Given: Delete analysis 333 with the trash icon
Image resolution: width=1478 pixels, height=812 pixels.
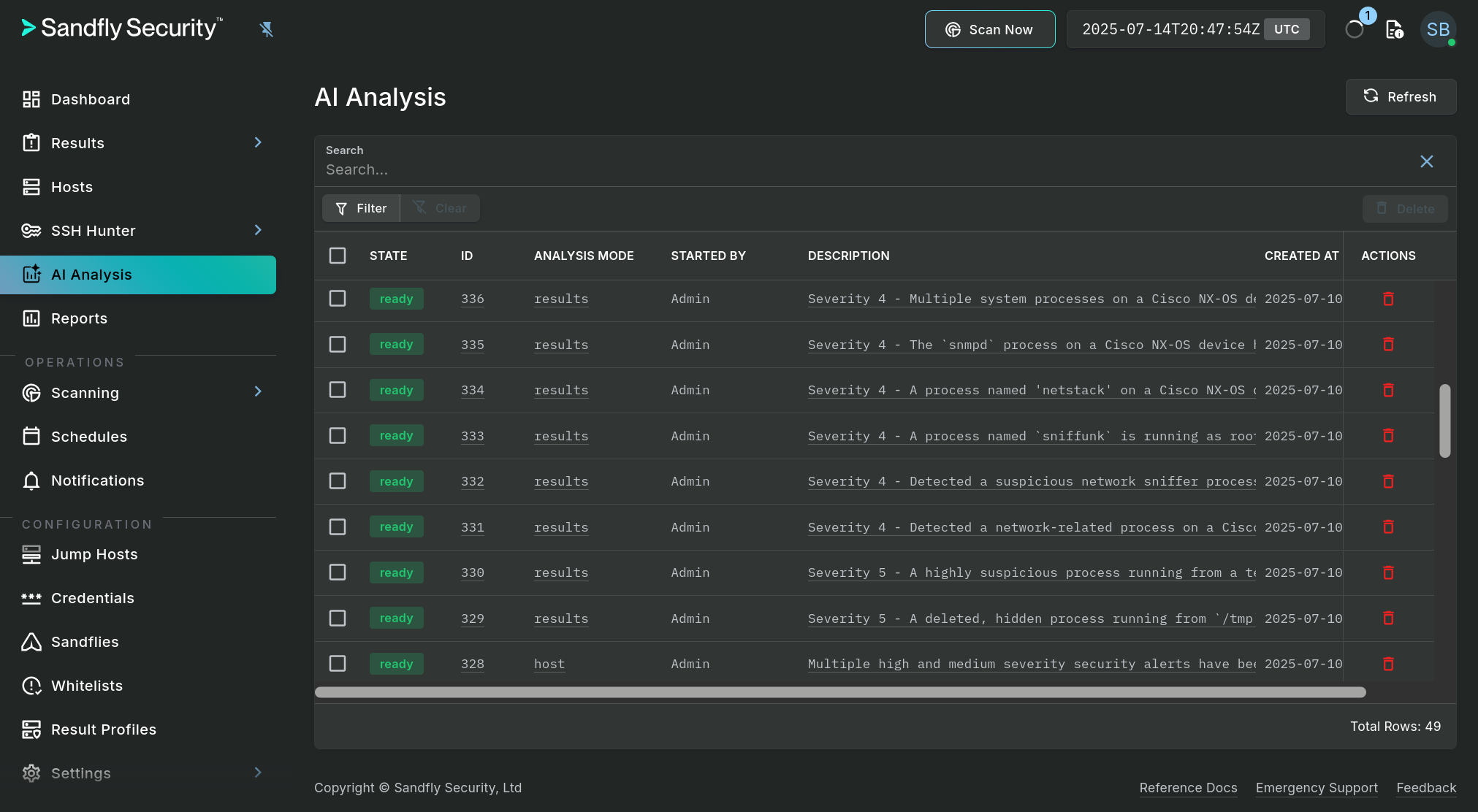Looking at the screenshot, I should pyautogui.click(x=1388, y=435).
